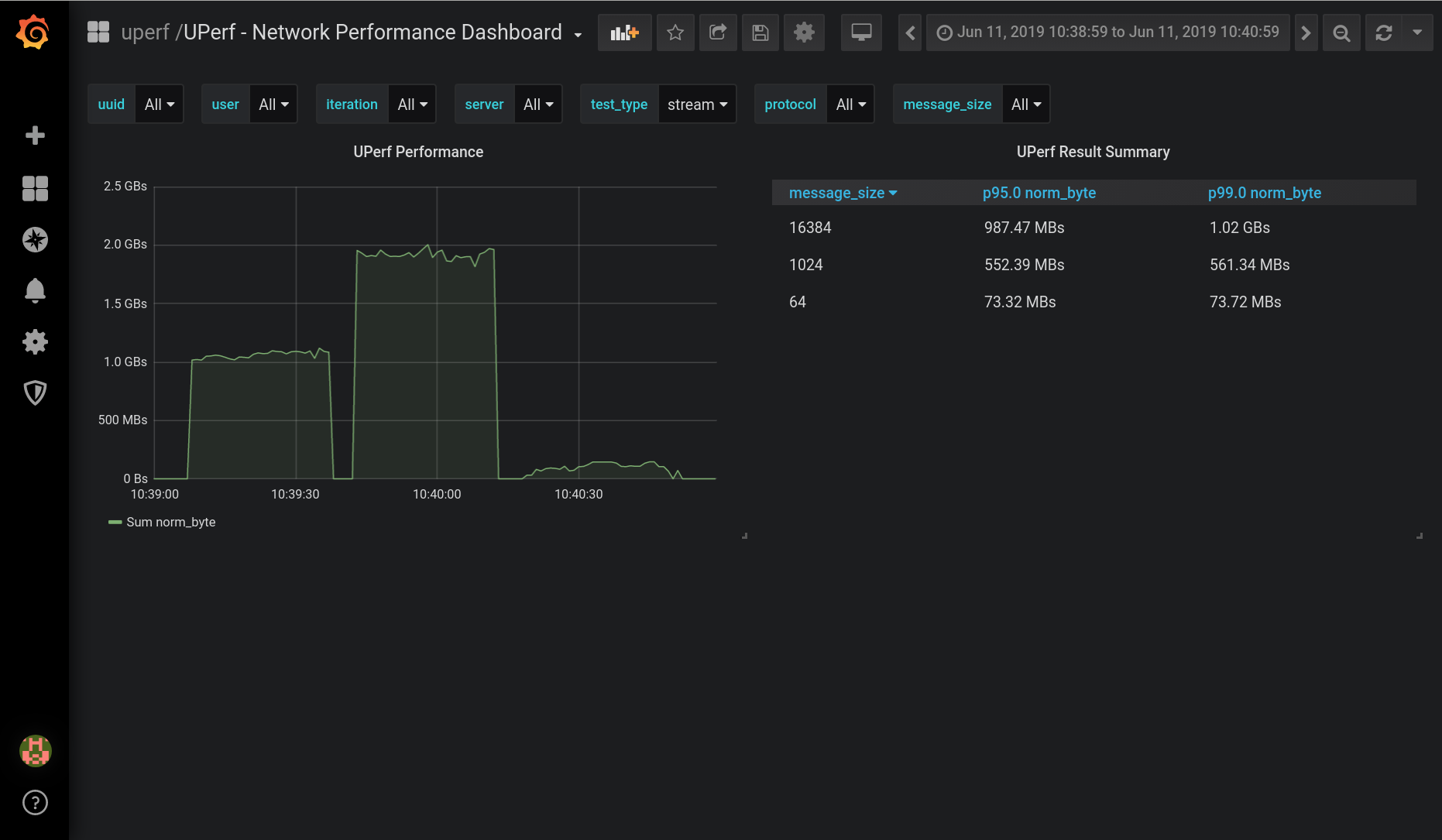Open the Explore compass icon

coord(35,239)
